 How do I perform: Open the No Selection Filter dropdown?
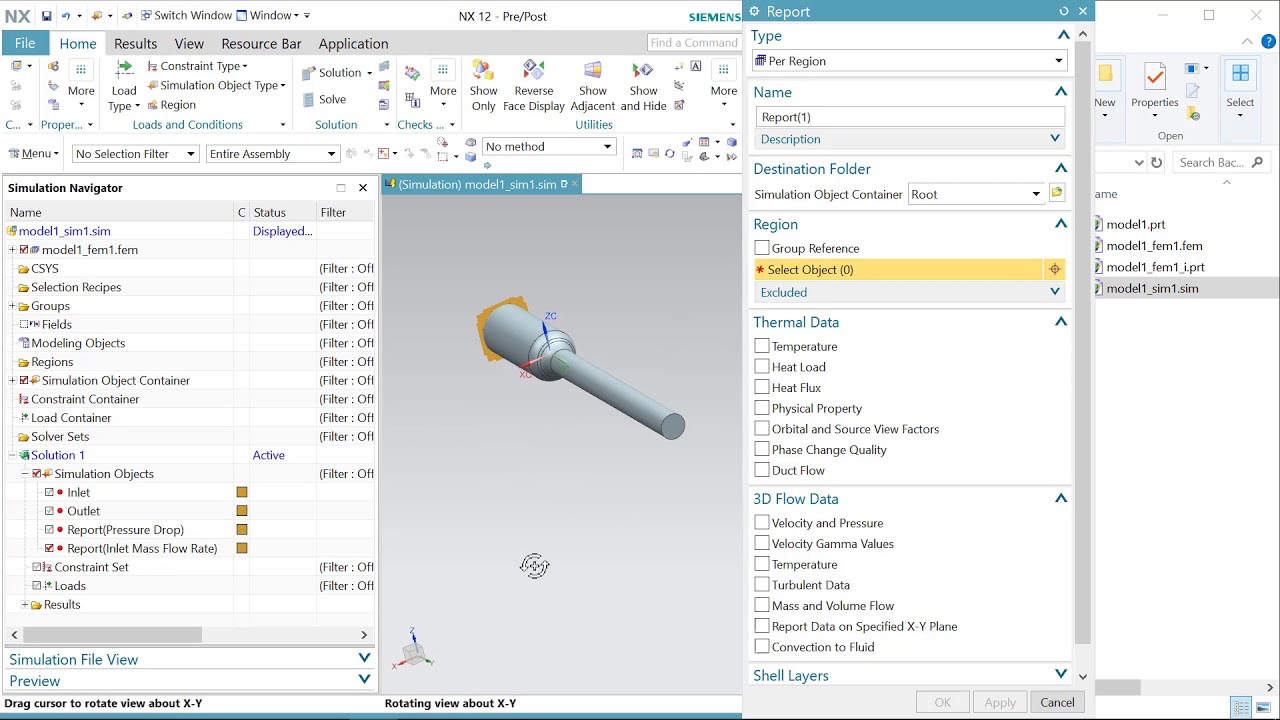coord(135,154)
